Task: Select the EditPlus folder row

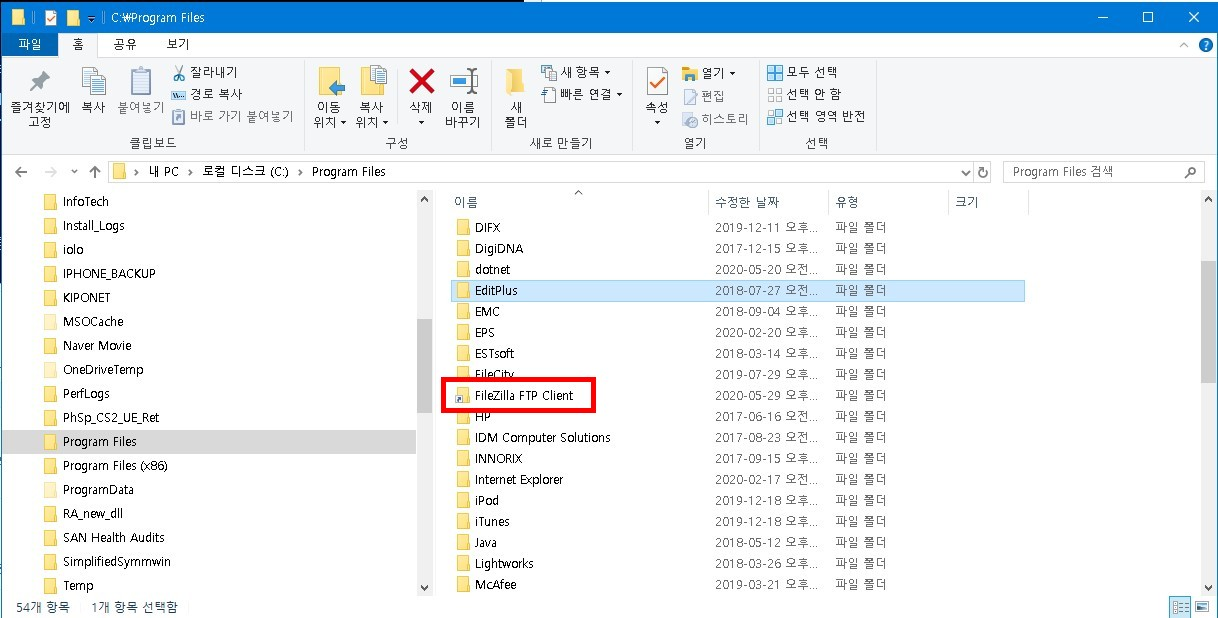Action: [737, 290]
